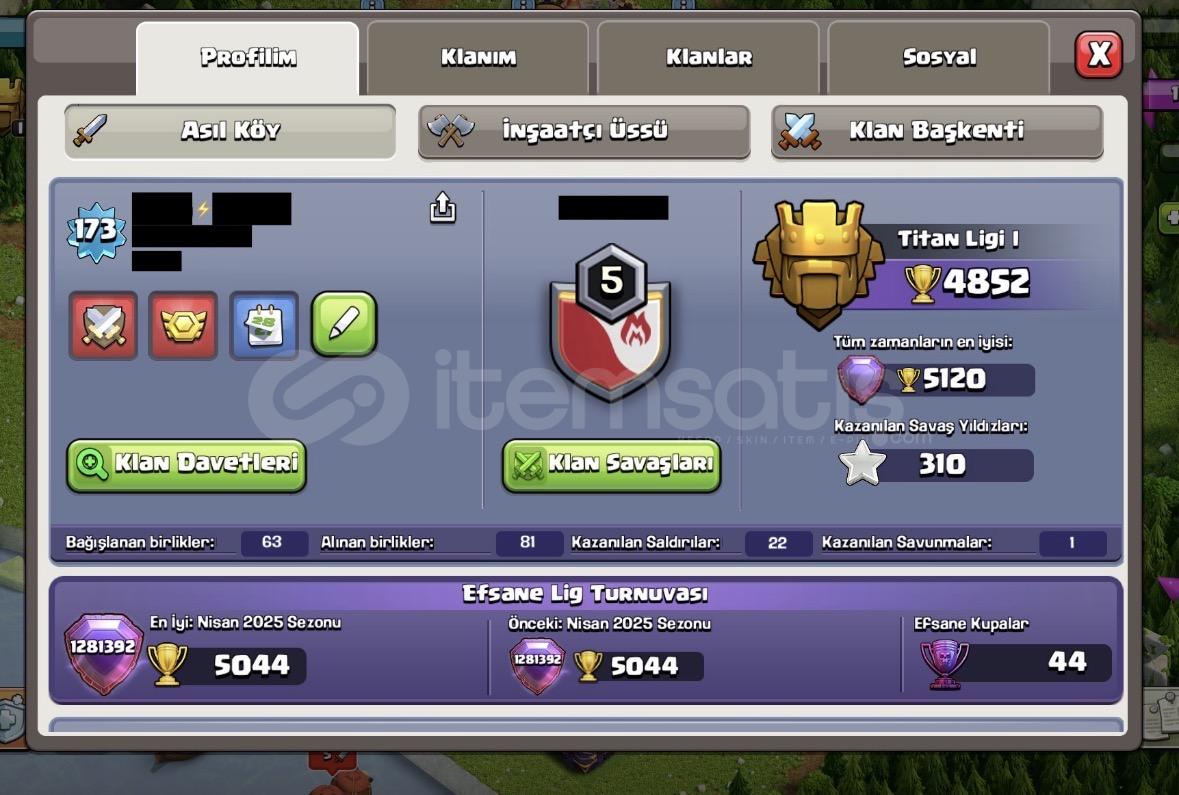
Task: Open Klan Davetleri button
Action: coord(186,466)
